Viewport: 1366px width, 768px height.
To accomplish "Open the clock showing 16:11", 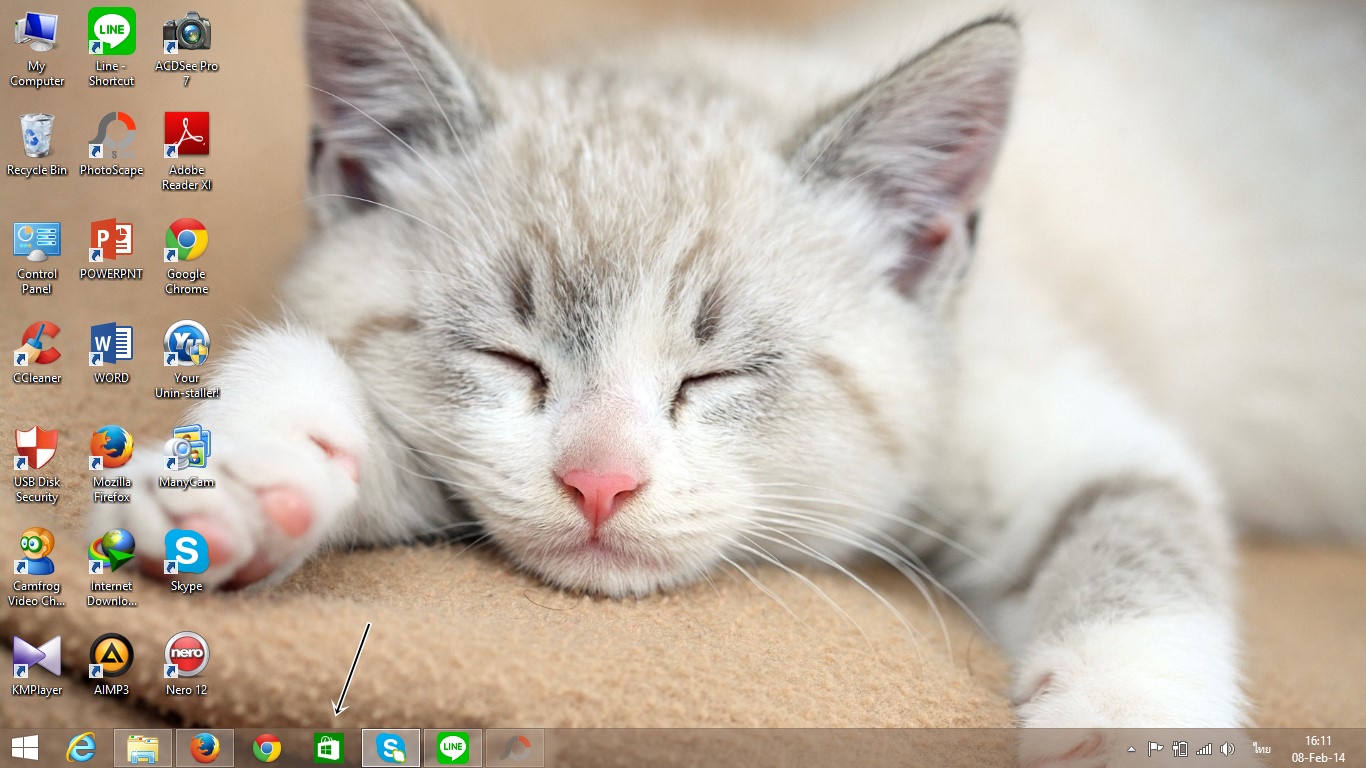I will coord(1318,748).
